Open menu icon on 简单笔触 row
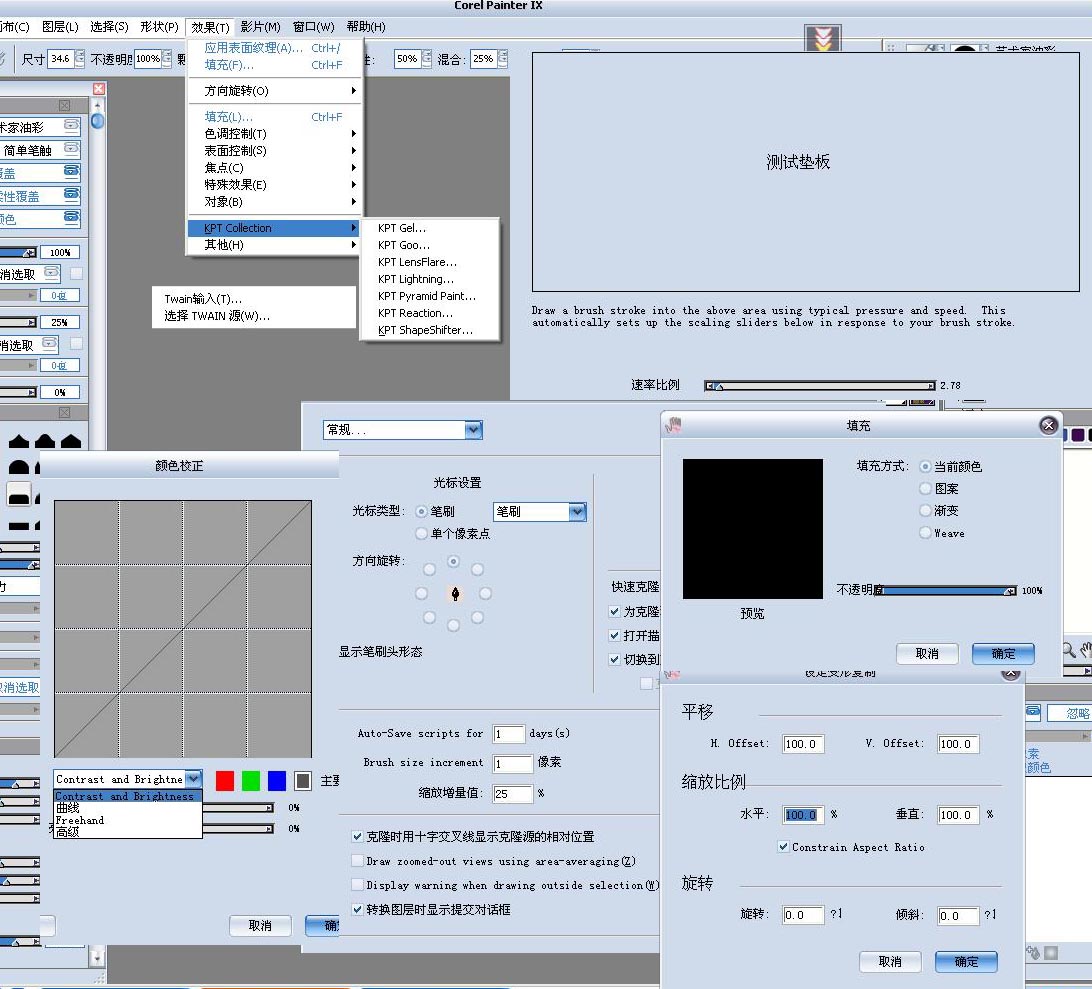The image size is (1092, 989). (71, 148)
